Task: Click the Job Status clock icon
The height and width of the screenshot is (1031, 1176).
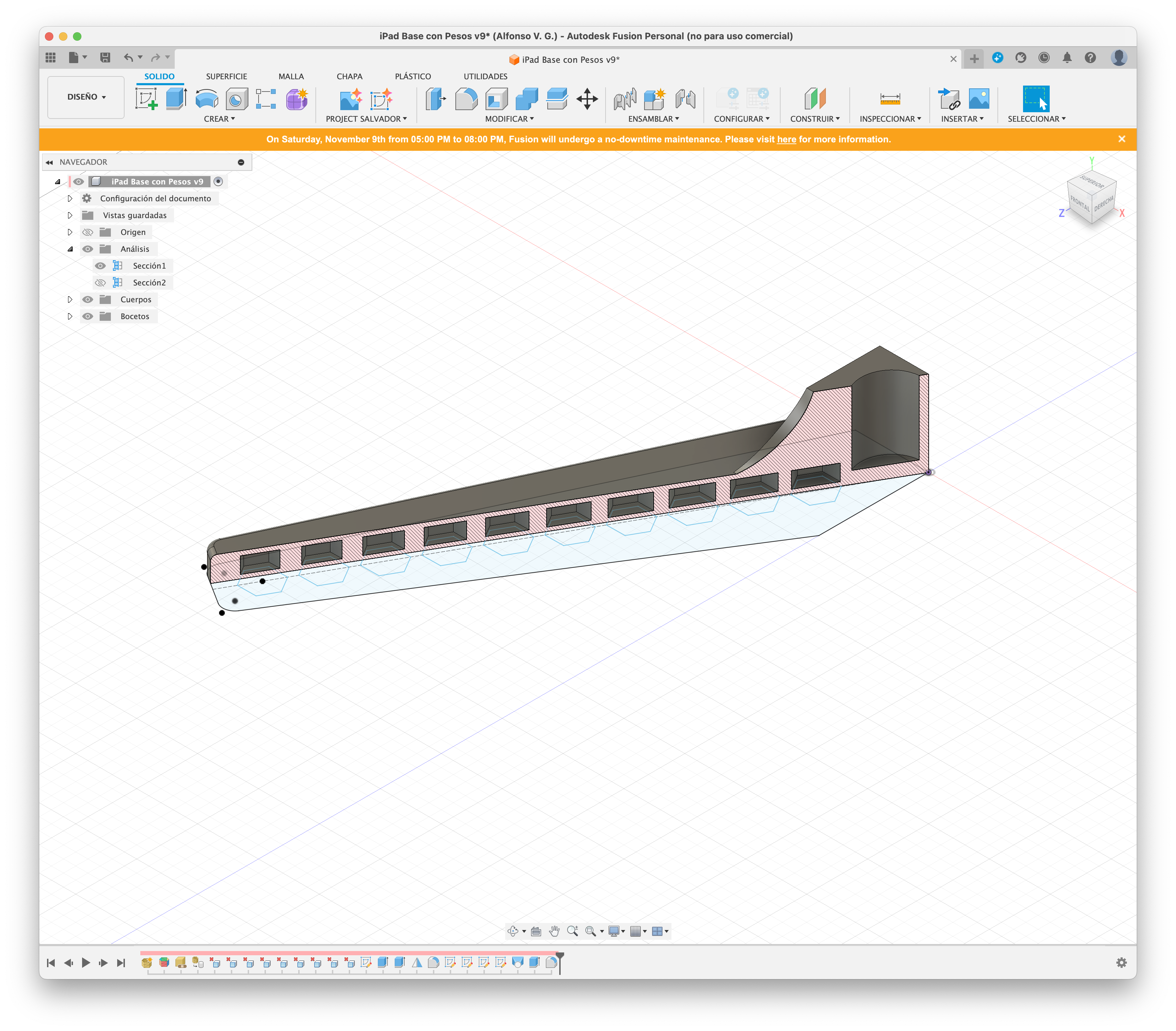Action: 1044,58
